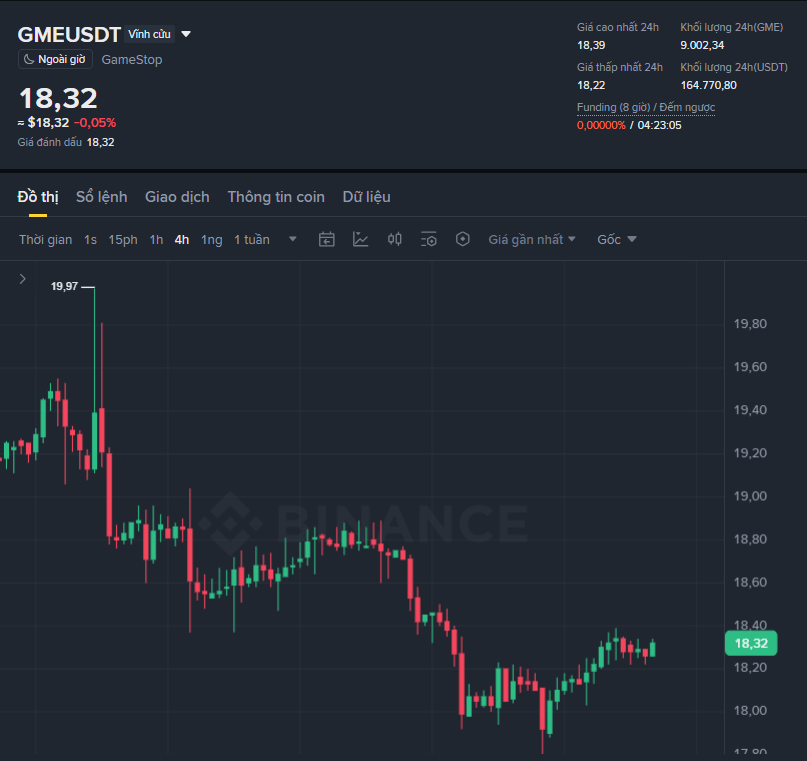This screenshot has height=761, width=807.
Task: Expand the more time intervals dropdown
Action: coord(292,239)
